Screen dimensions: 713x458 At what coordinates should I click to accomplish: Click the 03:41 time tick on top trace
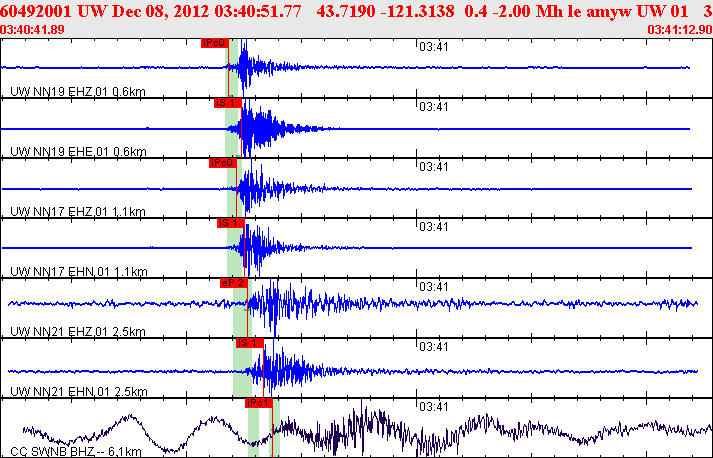432,46
